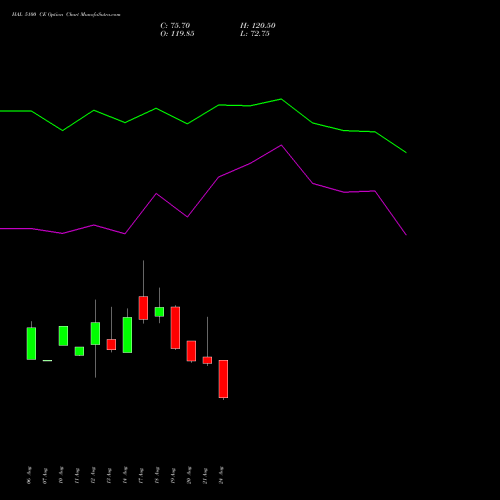Click the flat doji candle on 07 Aug
The height and width of the screenshot is (500, 500).
pos(47,360)
